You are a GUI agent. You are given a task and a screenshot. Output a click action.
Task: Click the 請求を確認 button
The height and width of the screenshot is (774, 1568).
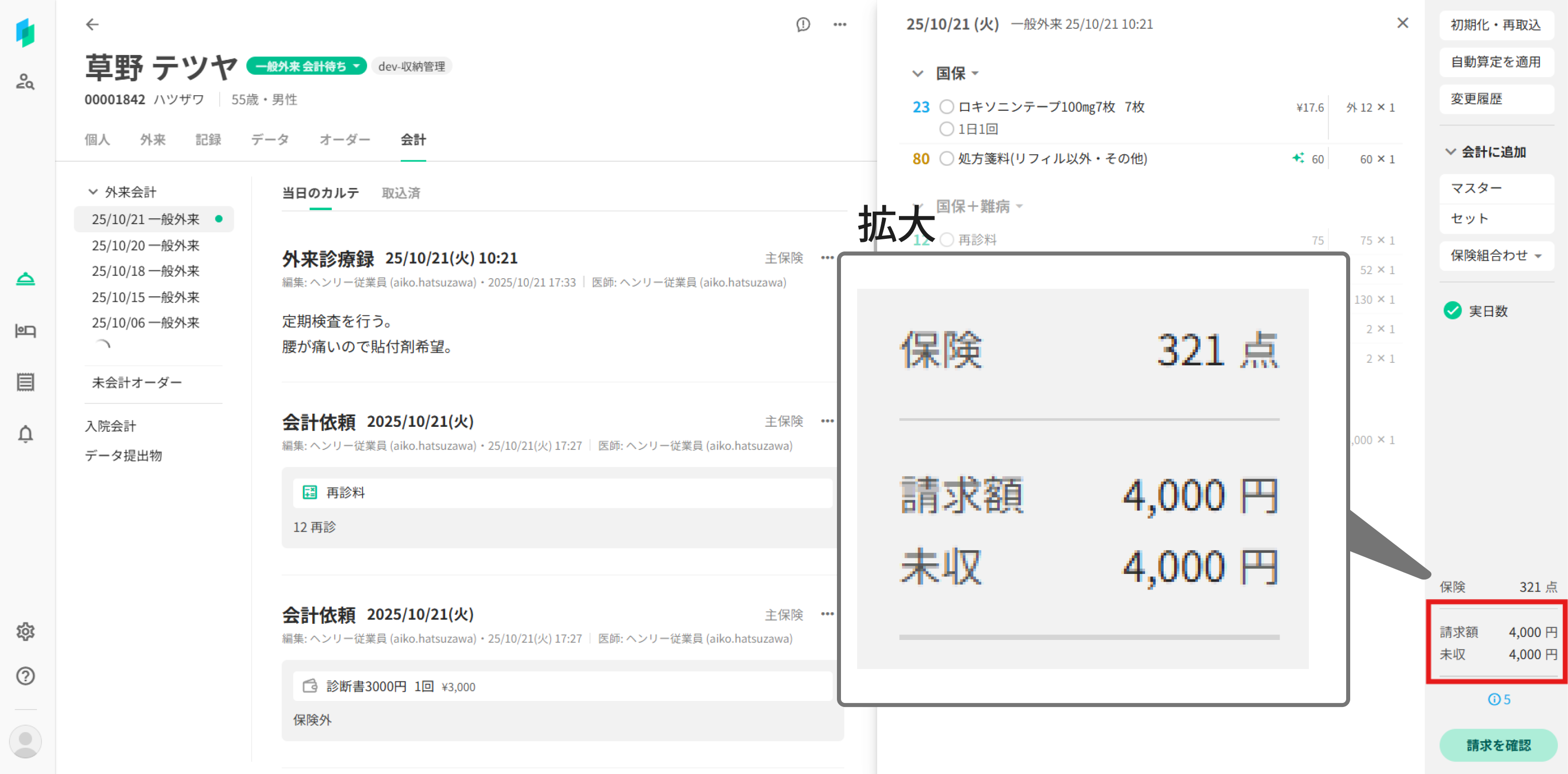pos(1497,745)
